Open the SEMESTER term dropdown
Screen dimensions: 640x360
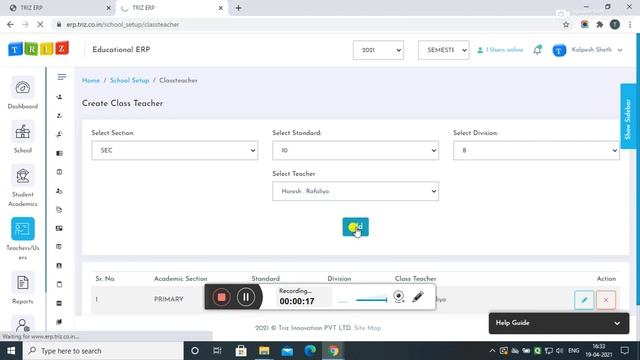coord(444,50)
